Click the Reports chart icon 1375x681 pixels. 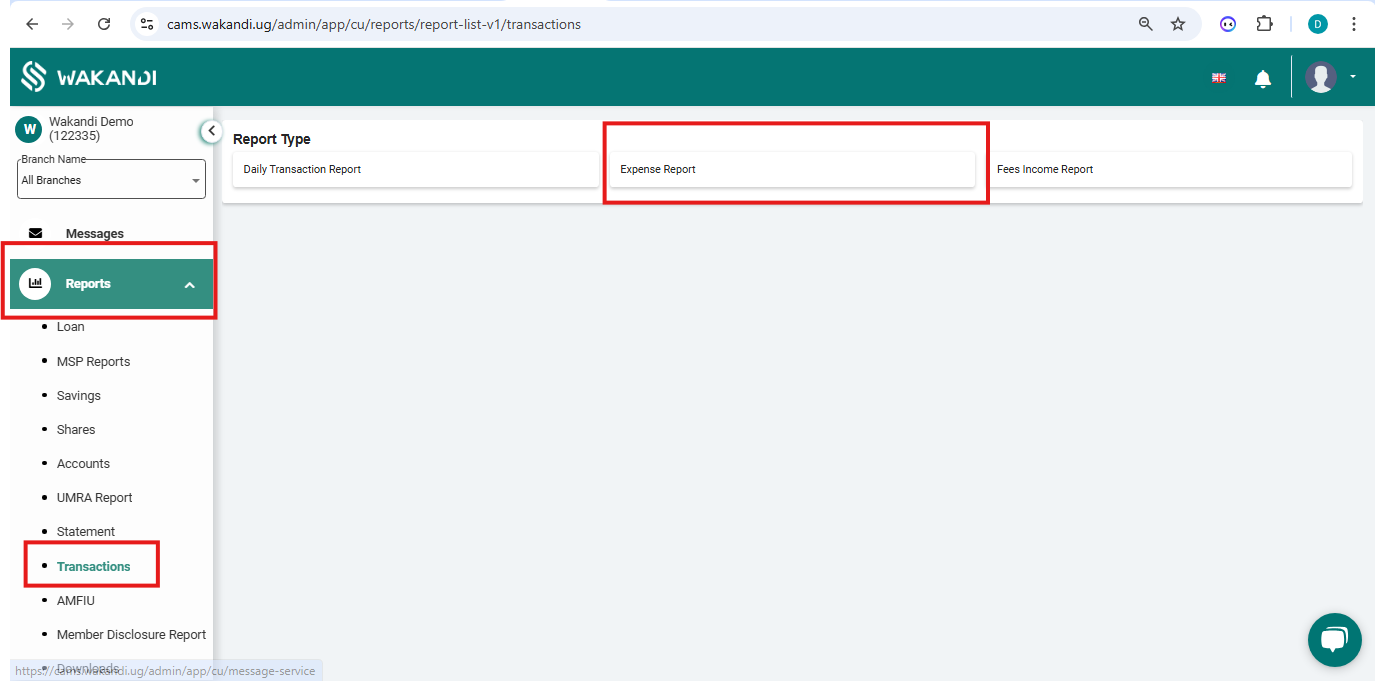pos(35,284)
